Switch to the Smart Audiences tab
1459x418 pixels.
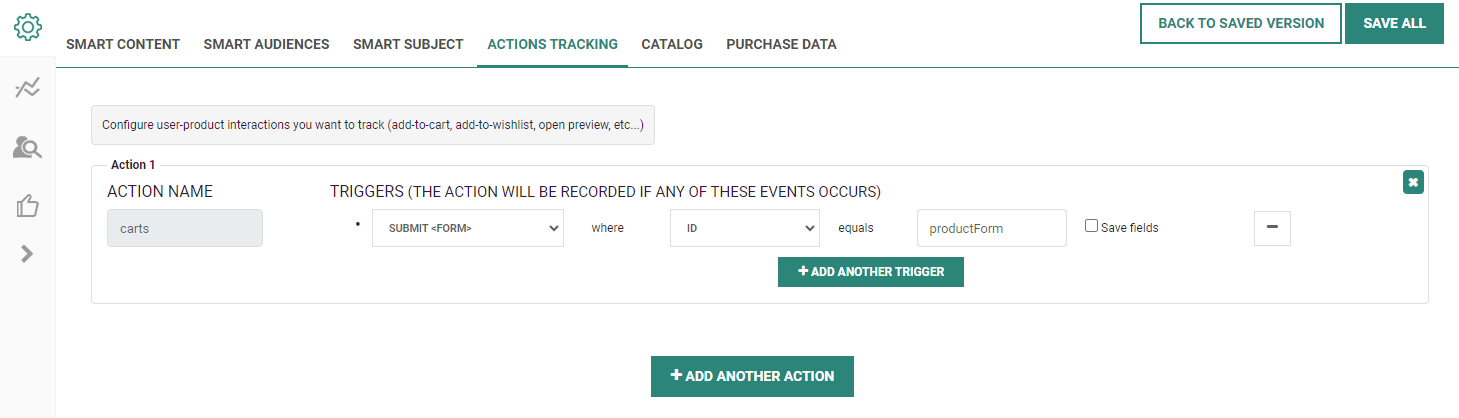tap(266, 44)
